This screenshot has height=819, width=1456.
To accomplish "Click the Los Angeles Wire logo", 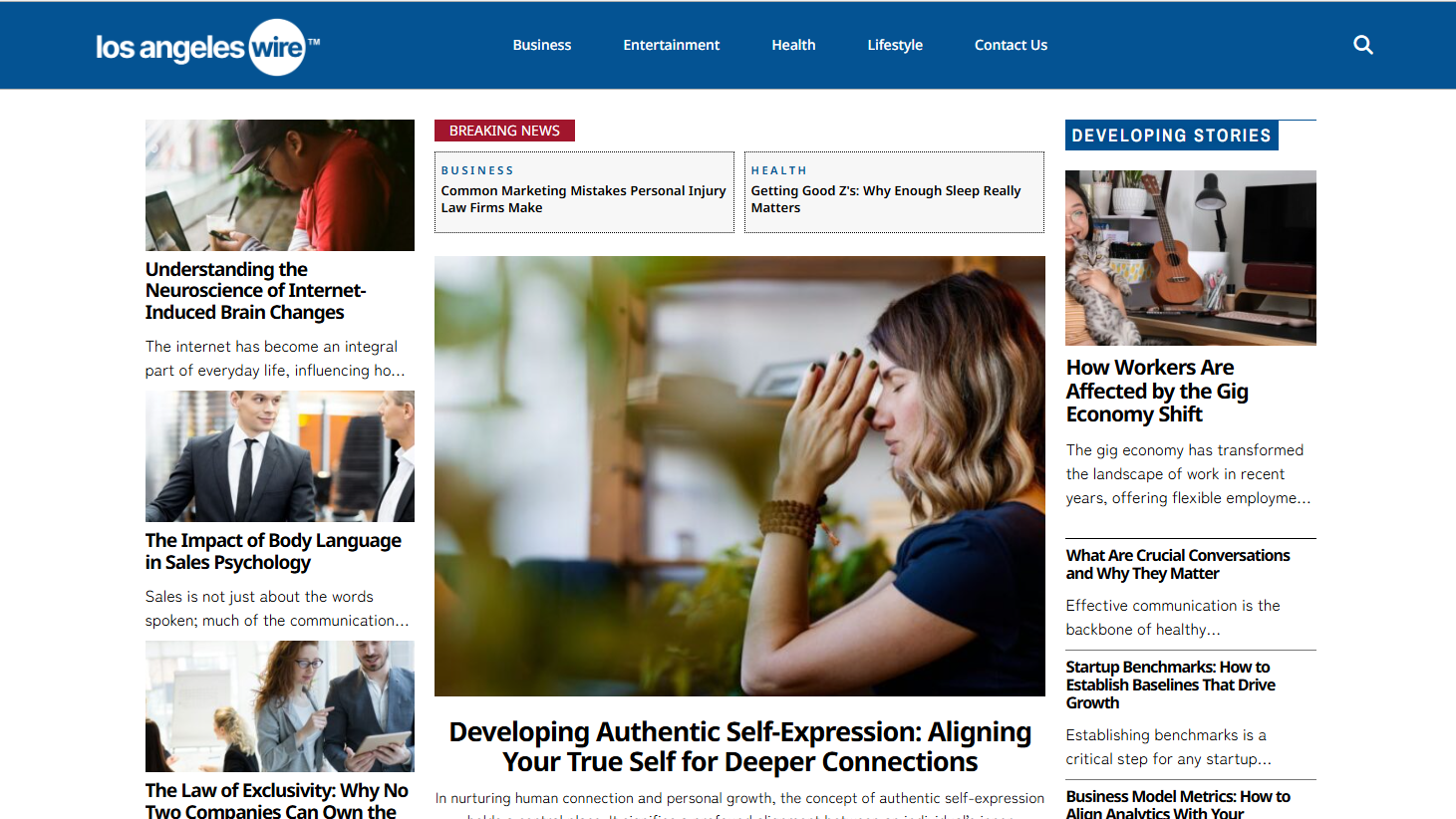I will [207, 47].
